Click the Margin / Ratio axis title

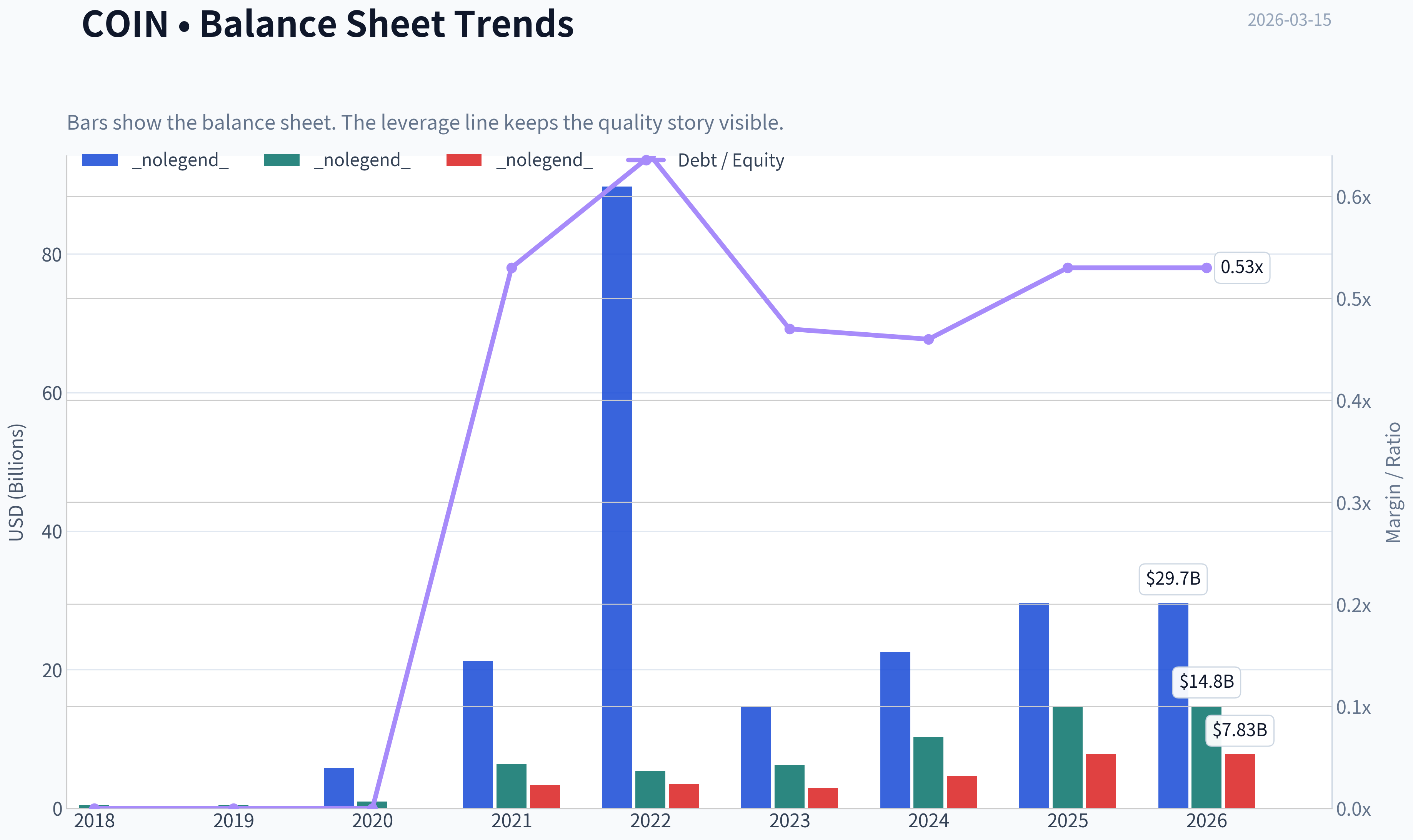(1394, 482)
